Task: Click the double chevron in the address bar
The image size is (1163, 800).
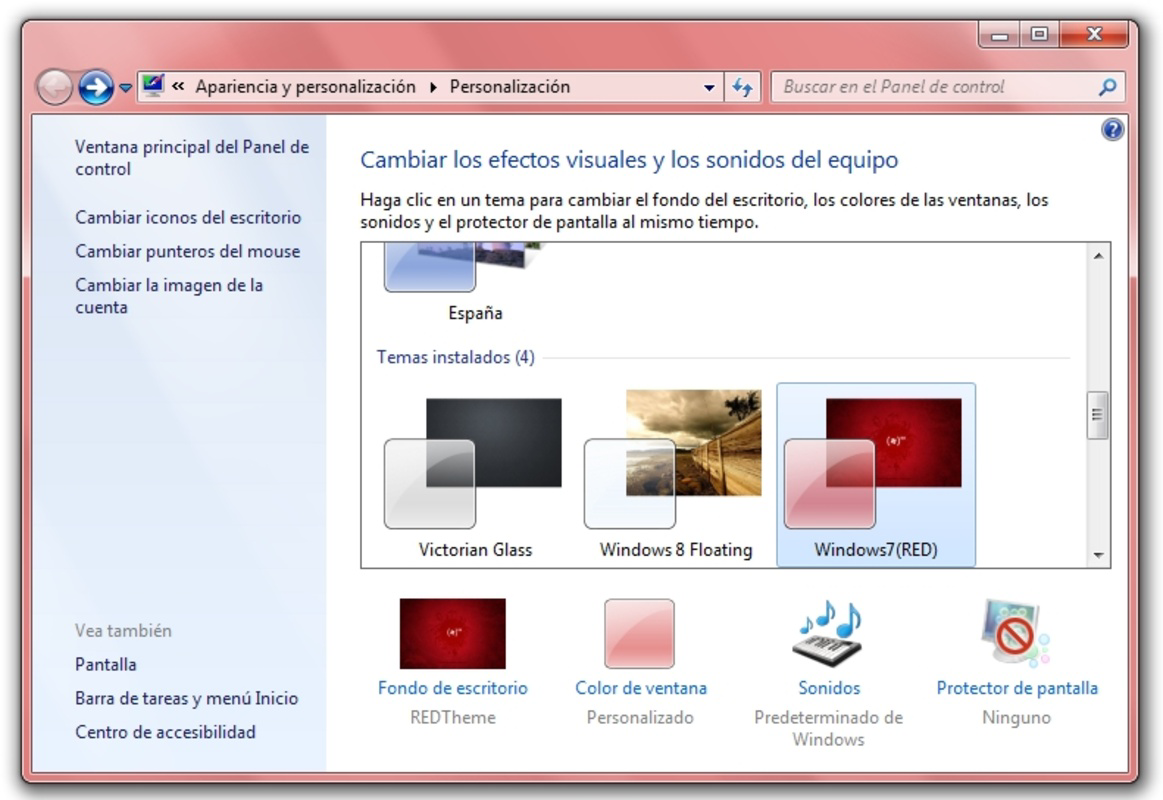Action: (178, 87)
